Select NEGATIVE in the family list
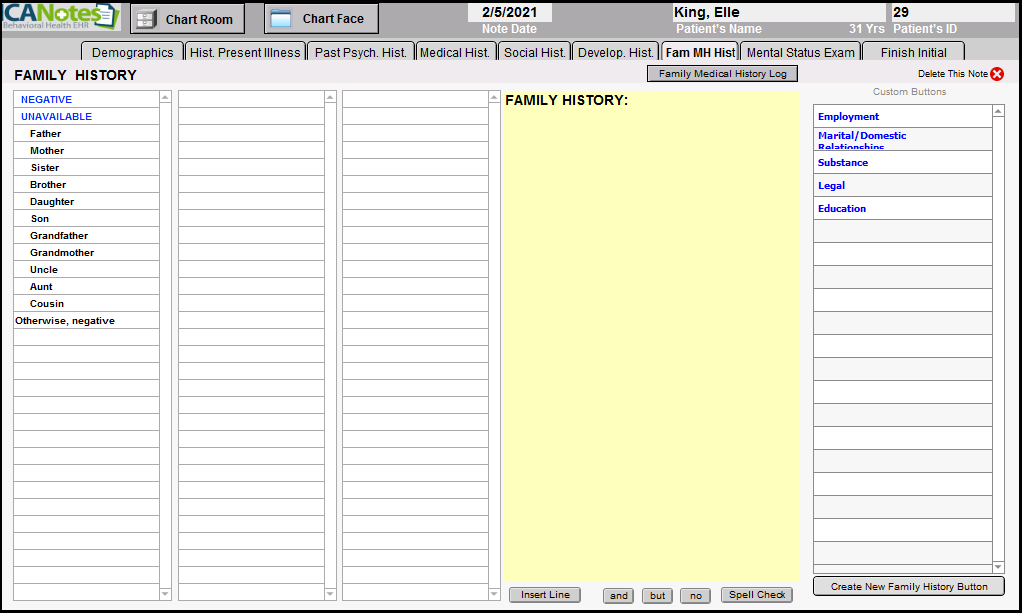This screenshot has width=1022, height=613. [x=86, y=99]
